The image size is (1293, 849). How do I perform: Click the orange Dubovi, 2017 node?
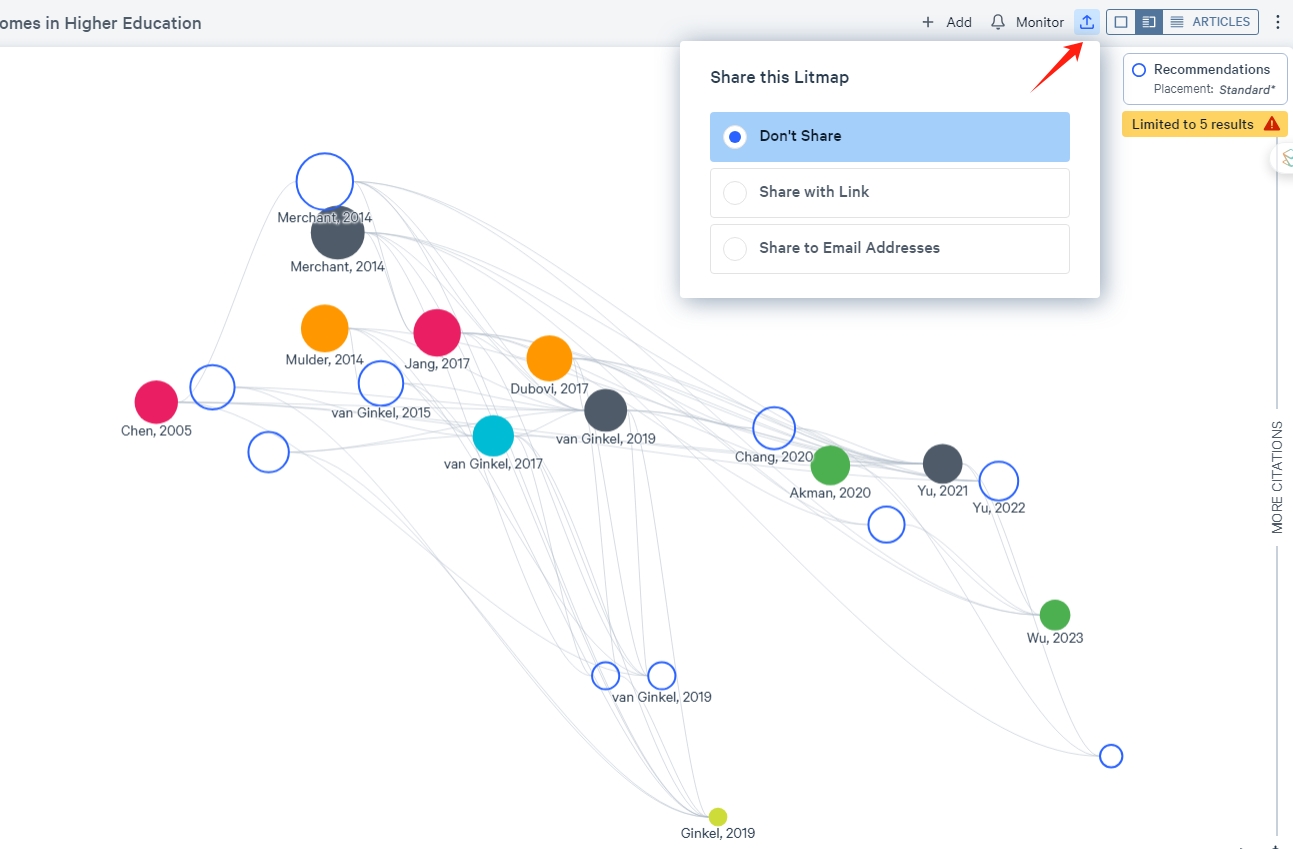549,359
